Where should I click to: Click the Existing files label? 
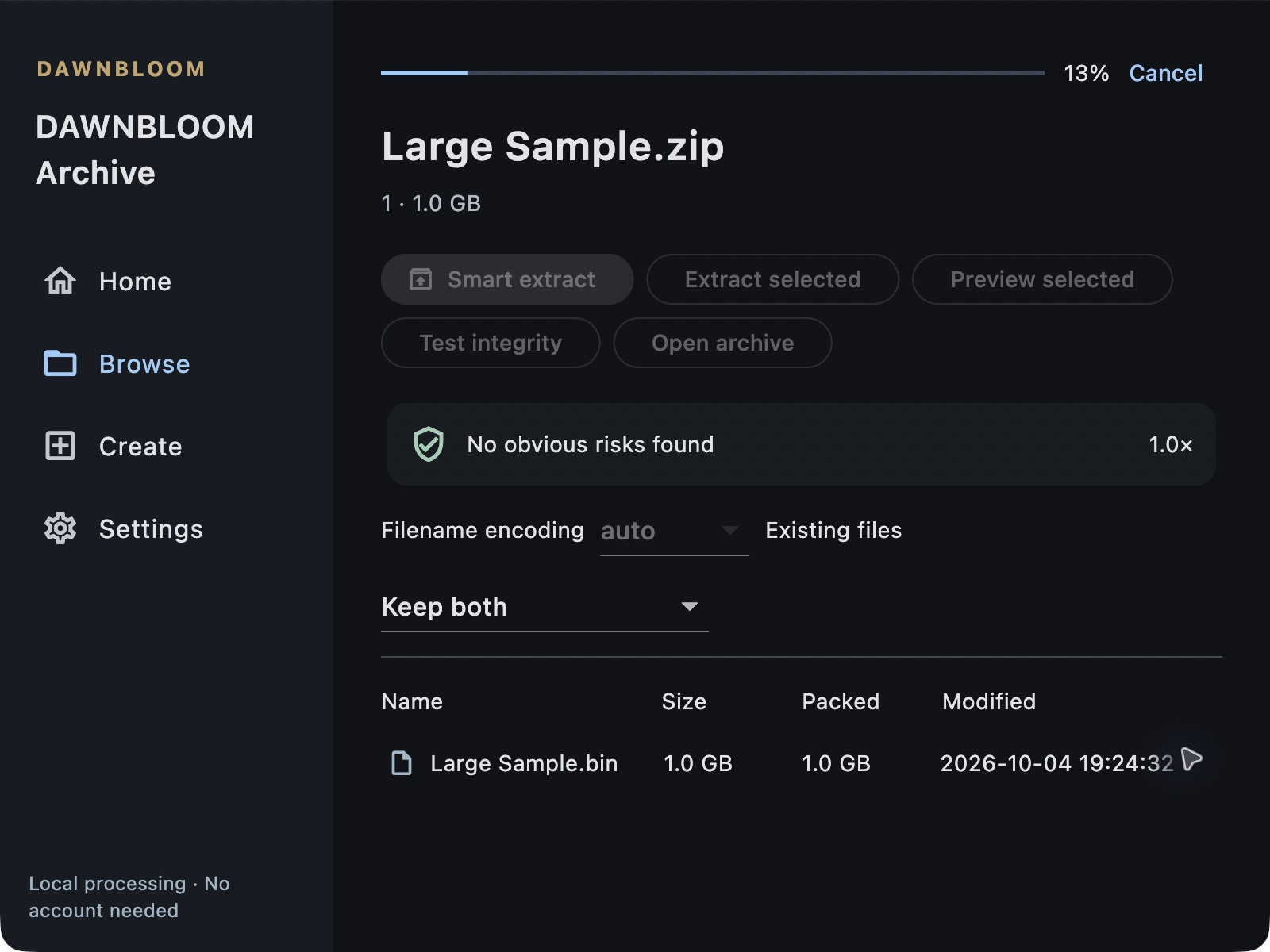(x=833, y=530)
